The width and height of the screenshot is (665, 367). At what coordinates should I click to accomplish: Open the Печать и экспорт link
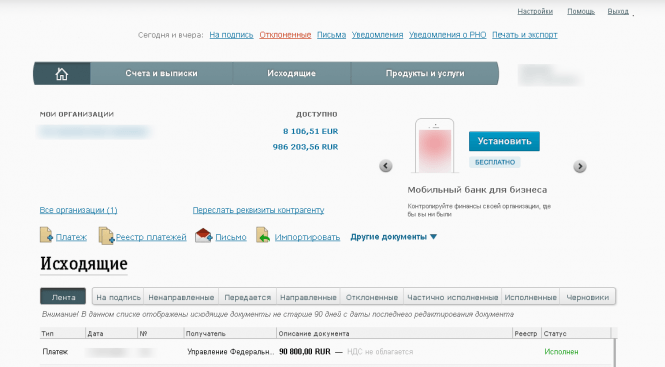click(525, 35)
